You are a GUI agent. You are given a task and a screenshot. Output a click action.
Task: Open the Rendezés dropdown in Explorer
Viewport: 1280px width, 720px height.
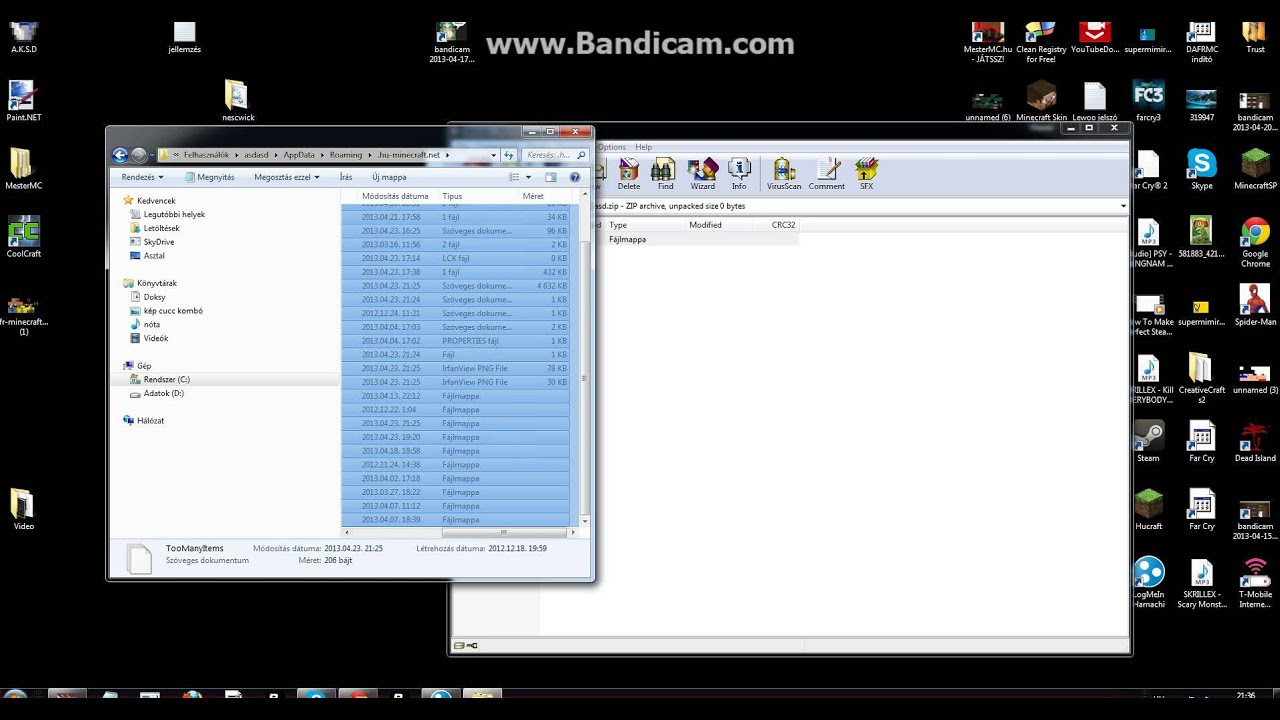pyautogui.click(x=142, y=177)
